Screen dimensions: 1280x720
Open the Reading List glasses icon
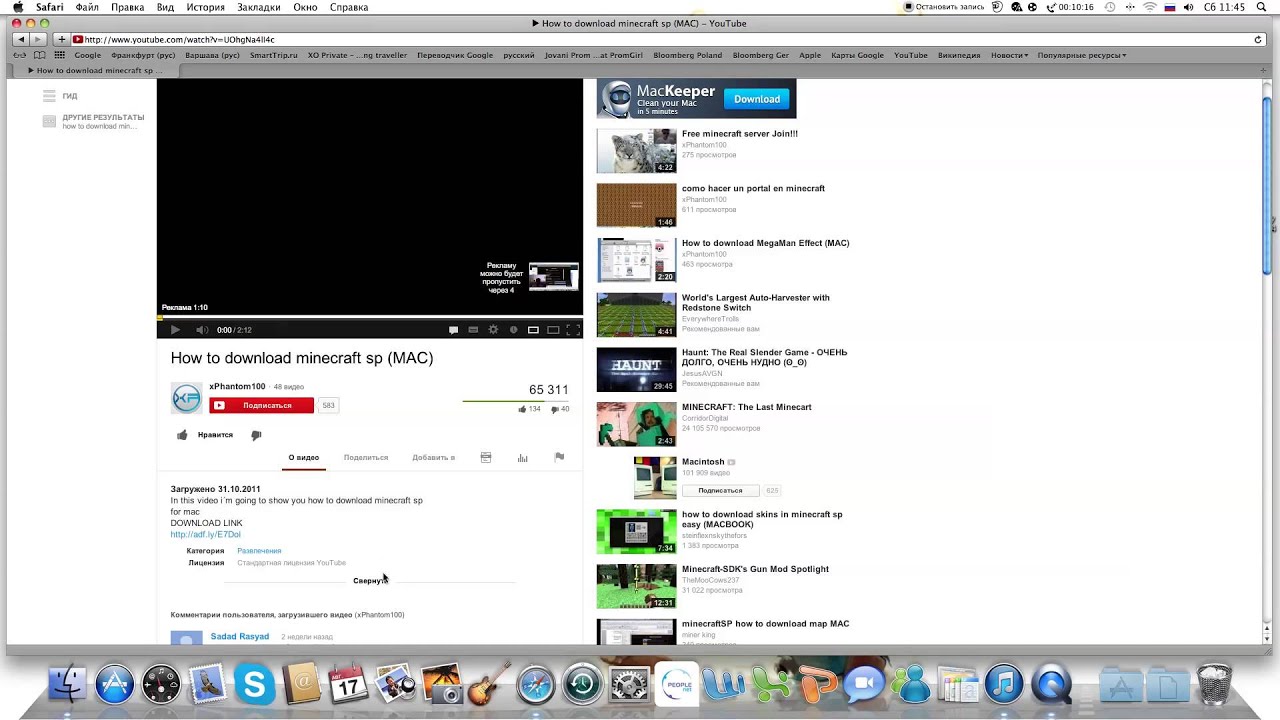pyautogui.click(x=20, y=56)
